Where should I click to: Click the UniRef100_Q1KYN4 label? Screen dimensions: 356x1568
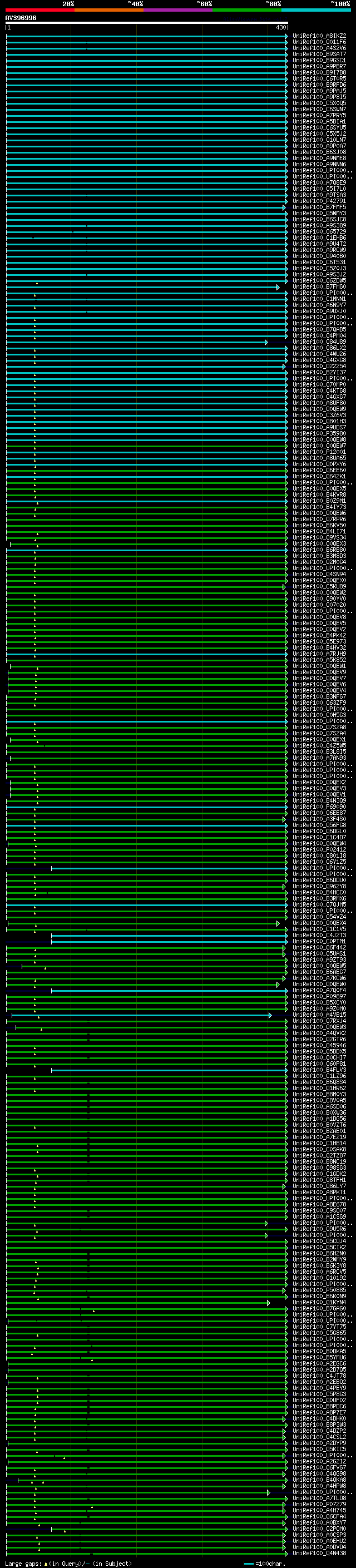pyautogui.click(x=319, y=1302)
